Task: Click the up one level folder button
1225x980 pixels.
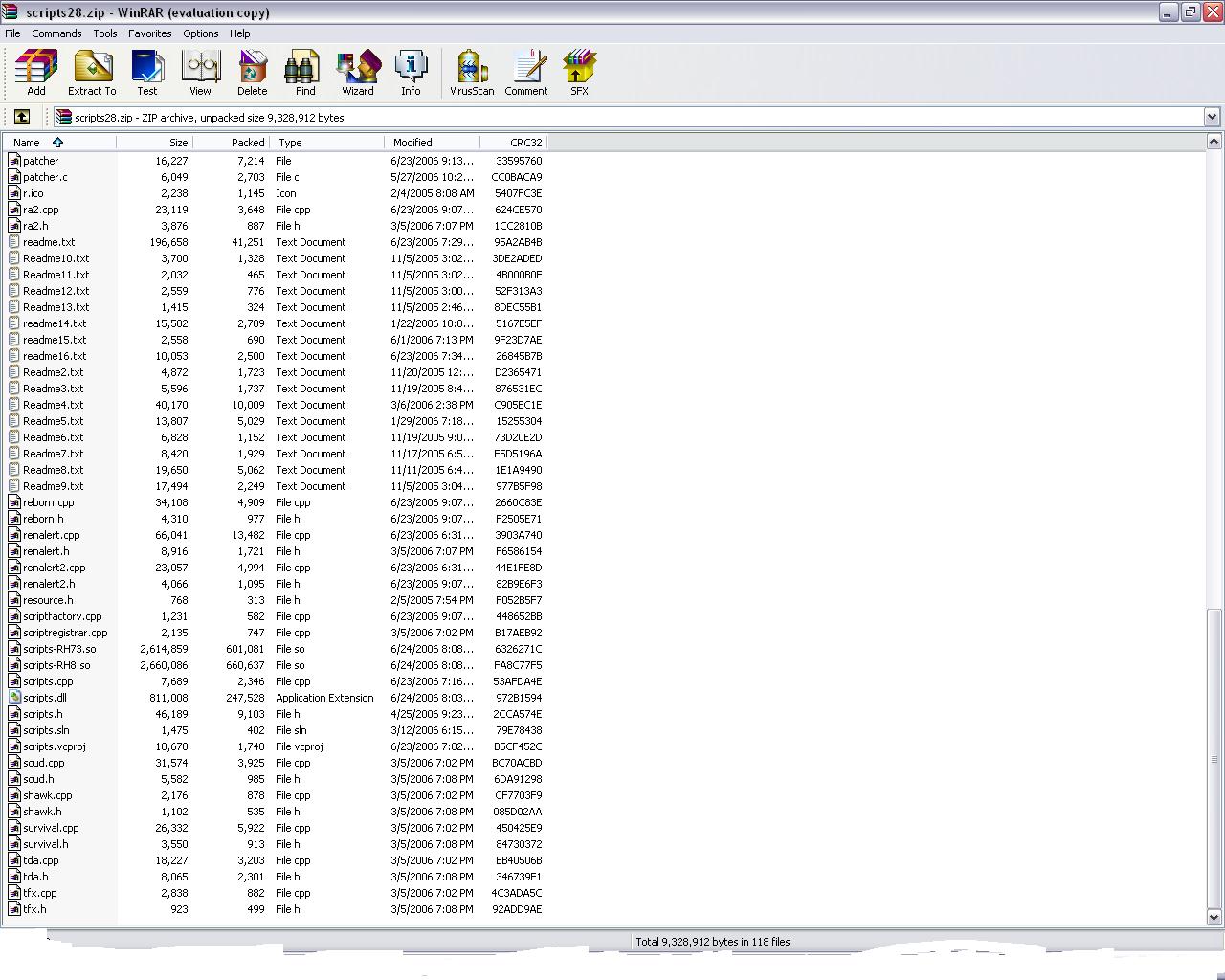Action: (22, 117)
